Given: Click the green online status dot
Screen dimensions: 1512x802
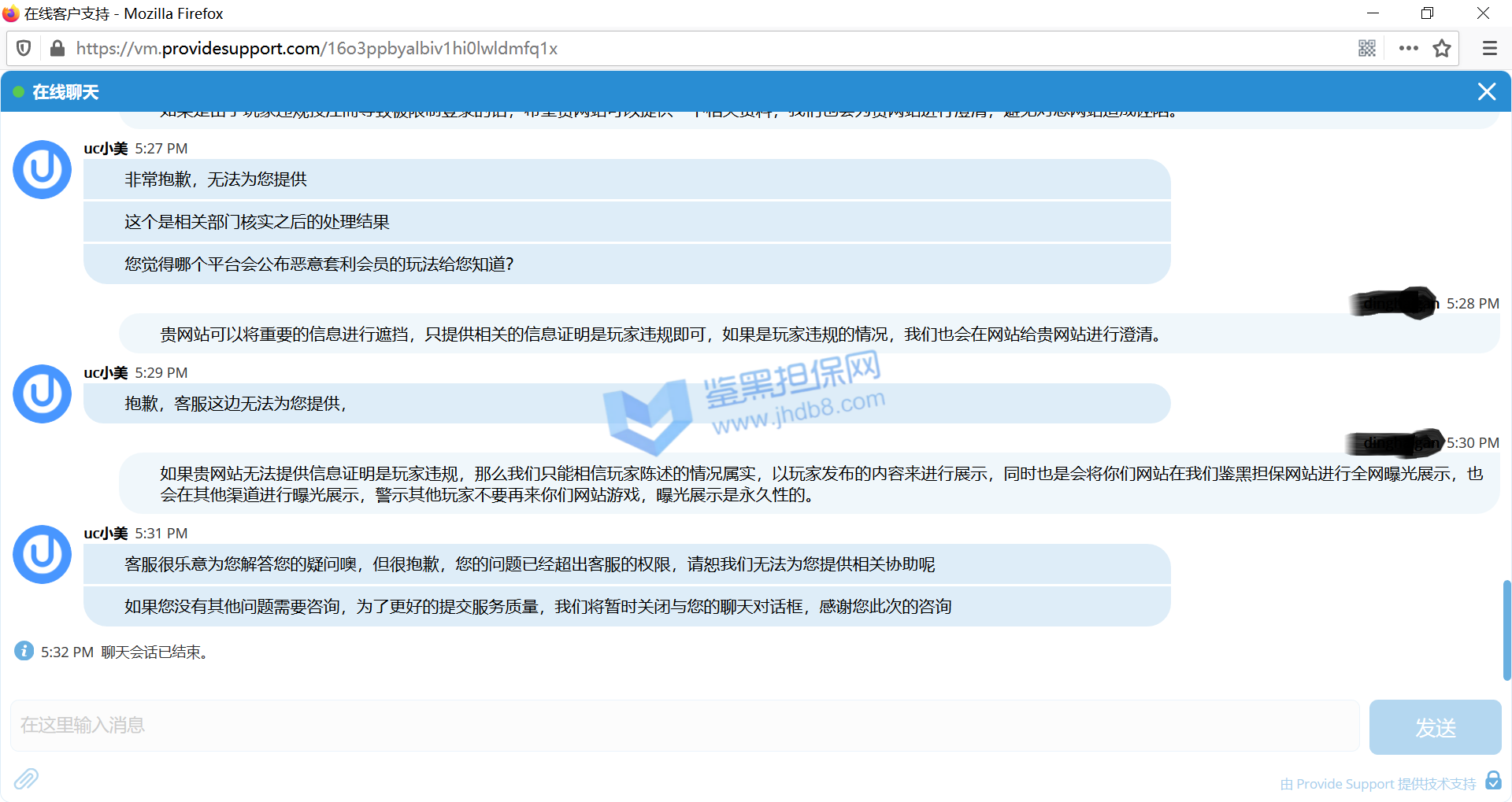Looking at the screenshot, I should [18, 92].
